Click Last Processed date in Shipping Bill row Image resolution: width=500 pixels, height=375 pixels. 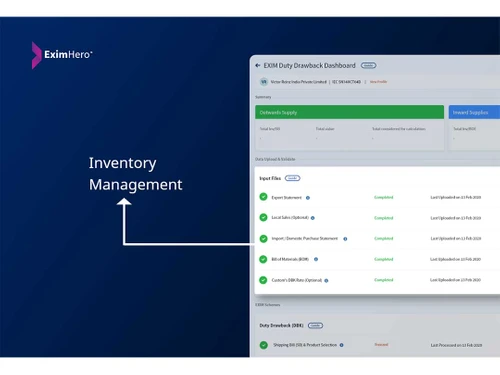coord(456,345)
